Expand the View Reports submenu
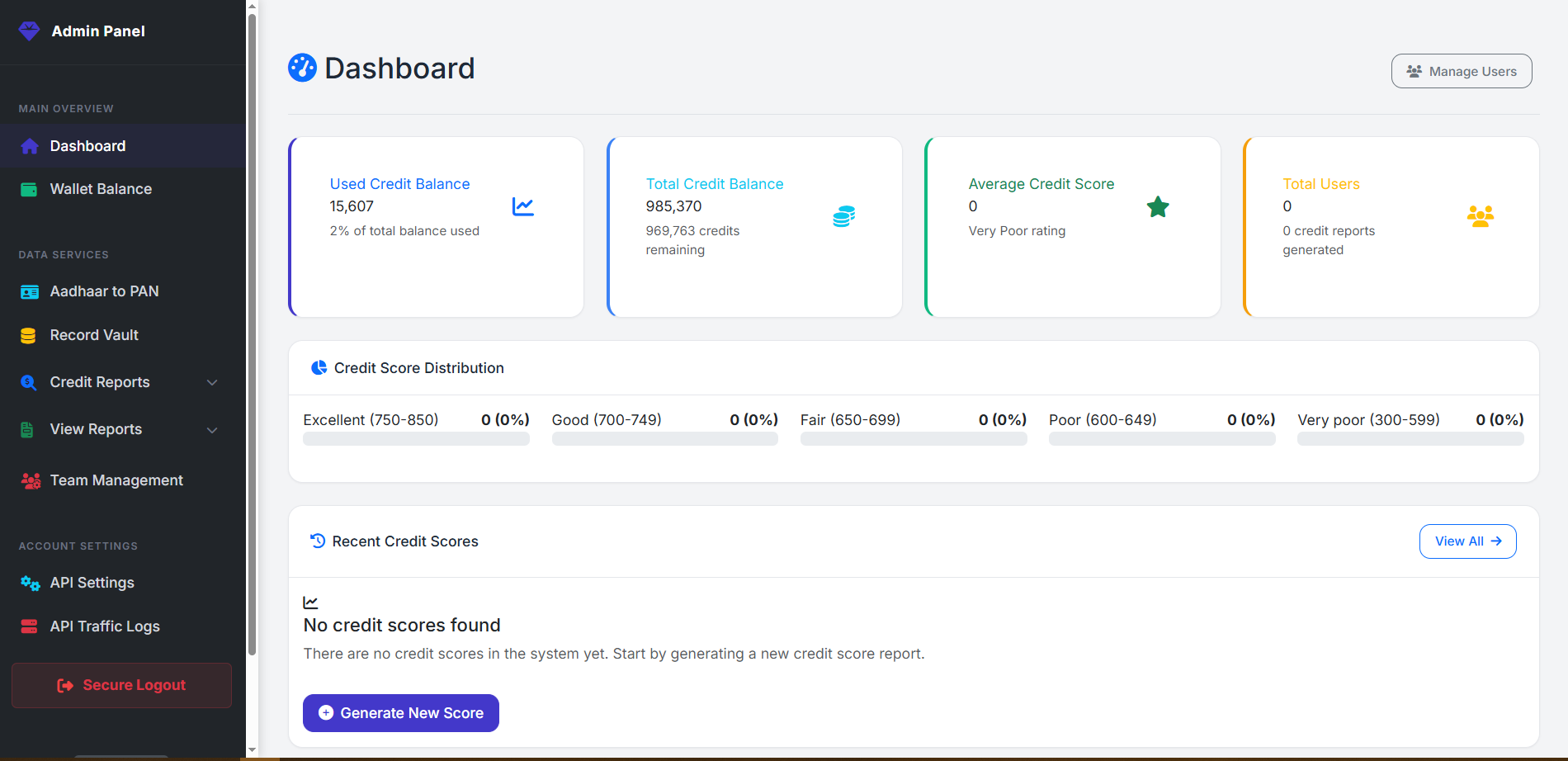The height and width of the screenshot is (761, 1568). (x=212, y=429)
